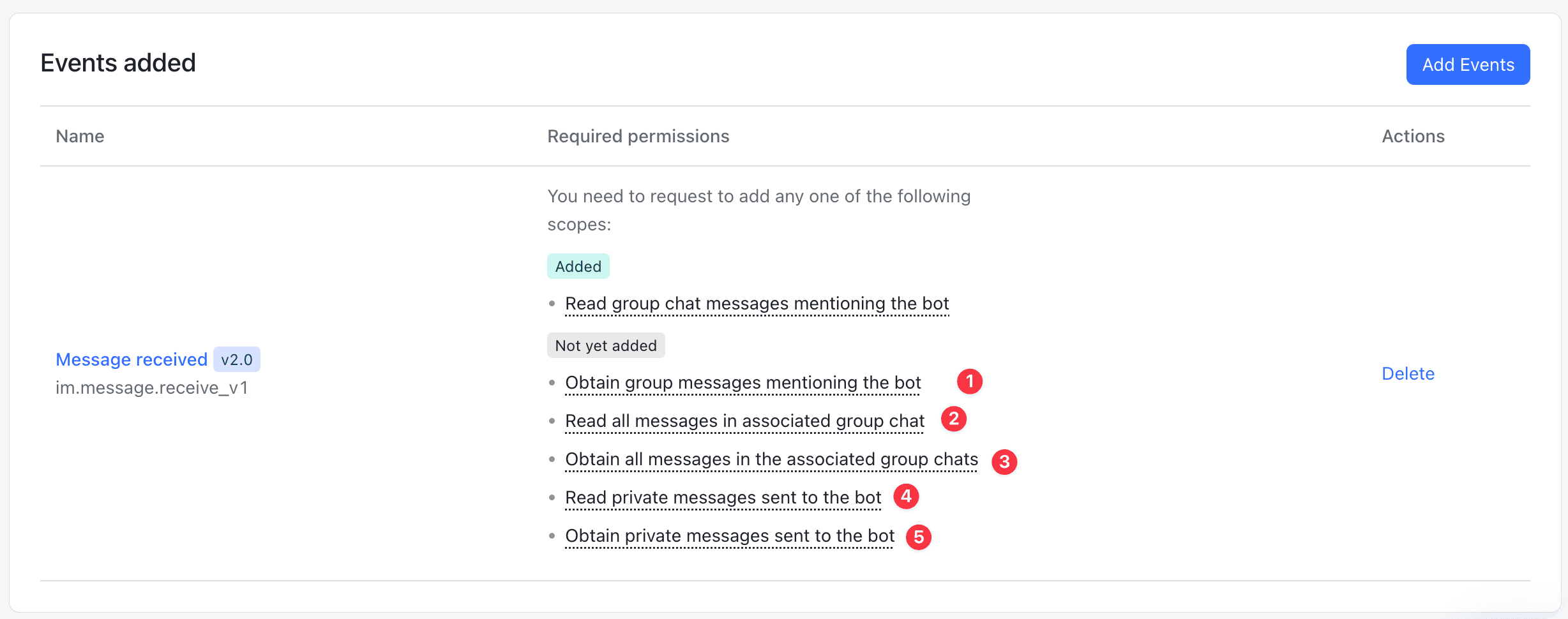
Task: Click the red number 5 badge
Action: point(918,537)
